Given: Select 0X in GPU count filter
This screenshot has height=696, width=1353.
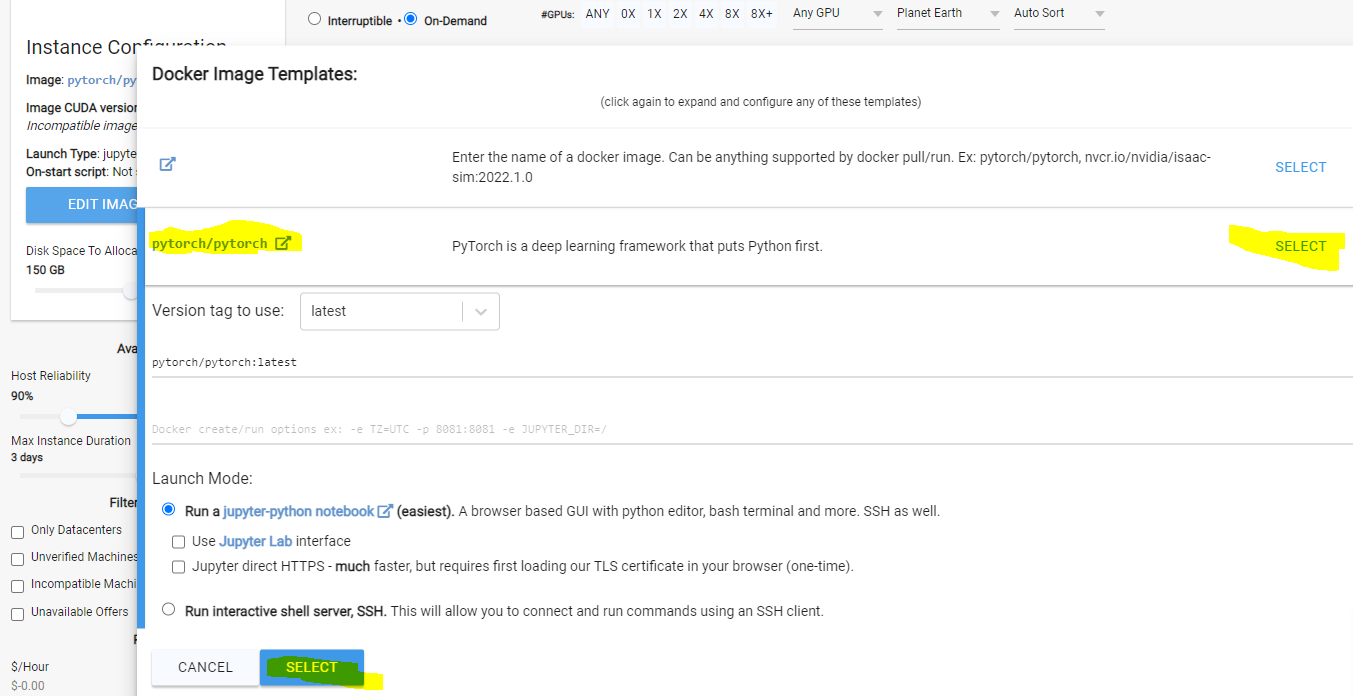Looking at the screenshot, I should [x=628, y=14].
